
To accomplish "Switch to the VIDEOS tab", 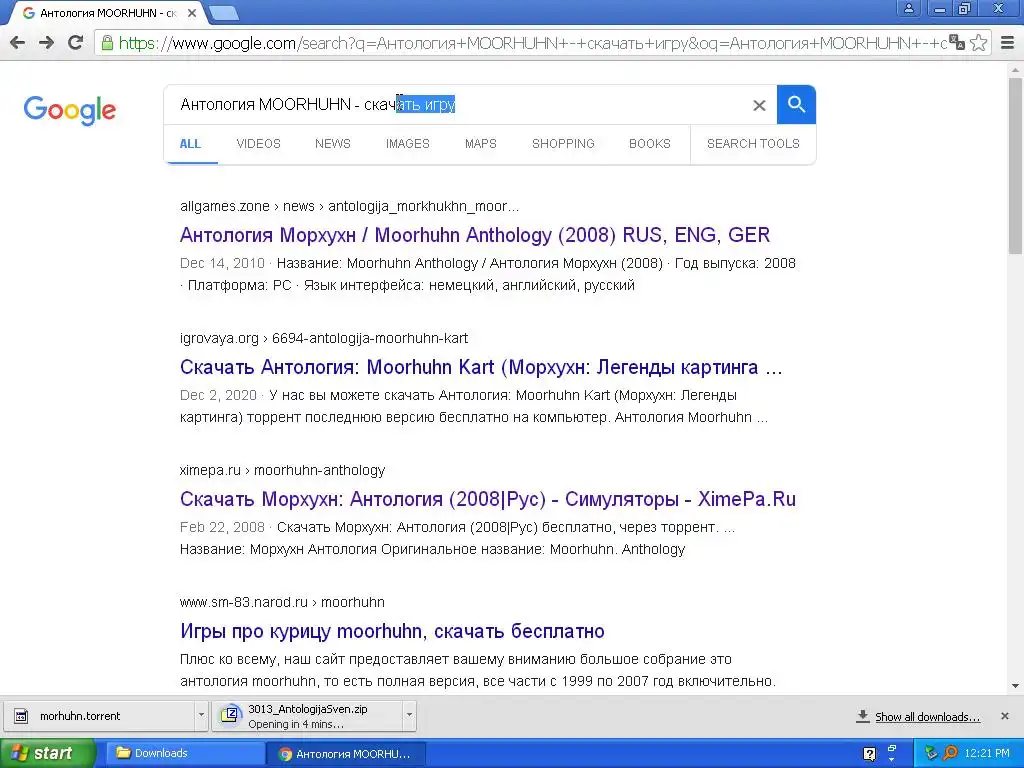I will 259,144.
